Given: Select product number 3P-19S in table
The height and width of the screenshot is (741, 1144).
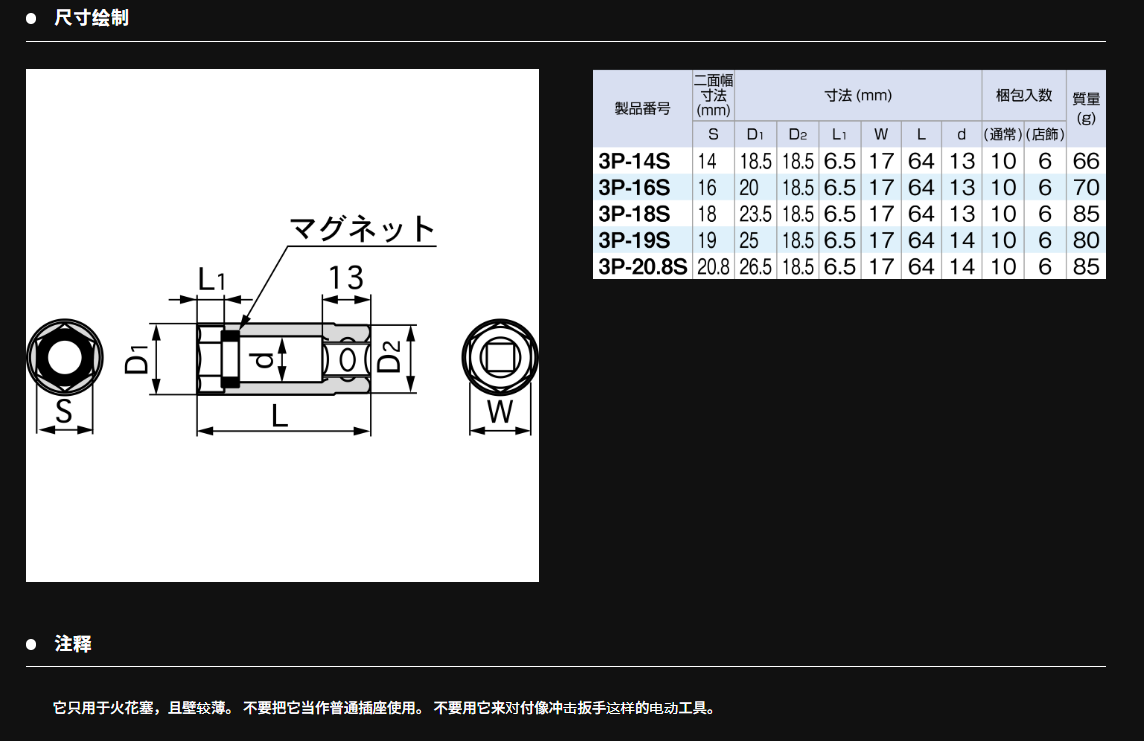Looking at the screenshot, I should pos(633,240).
